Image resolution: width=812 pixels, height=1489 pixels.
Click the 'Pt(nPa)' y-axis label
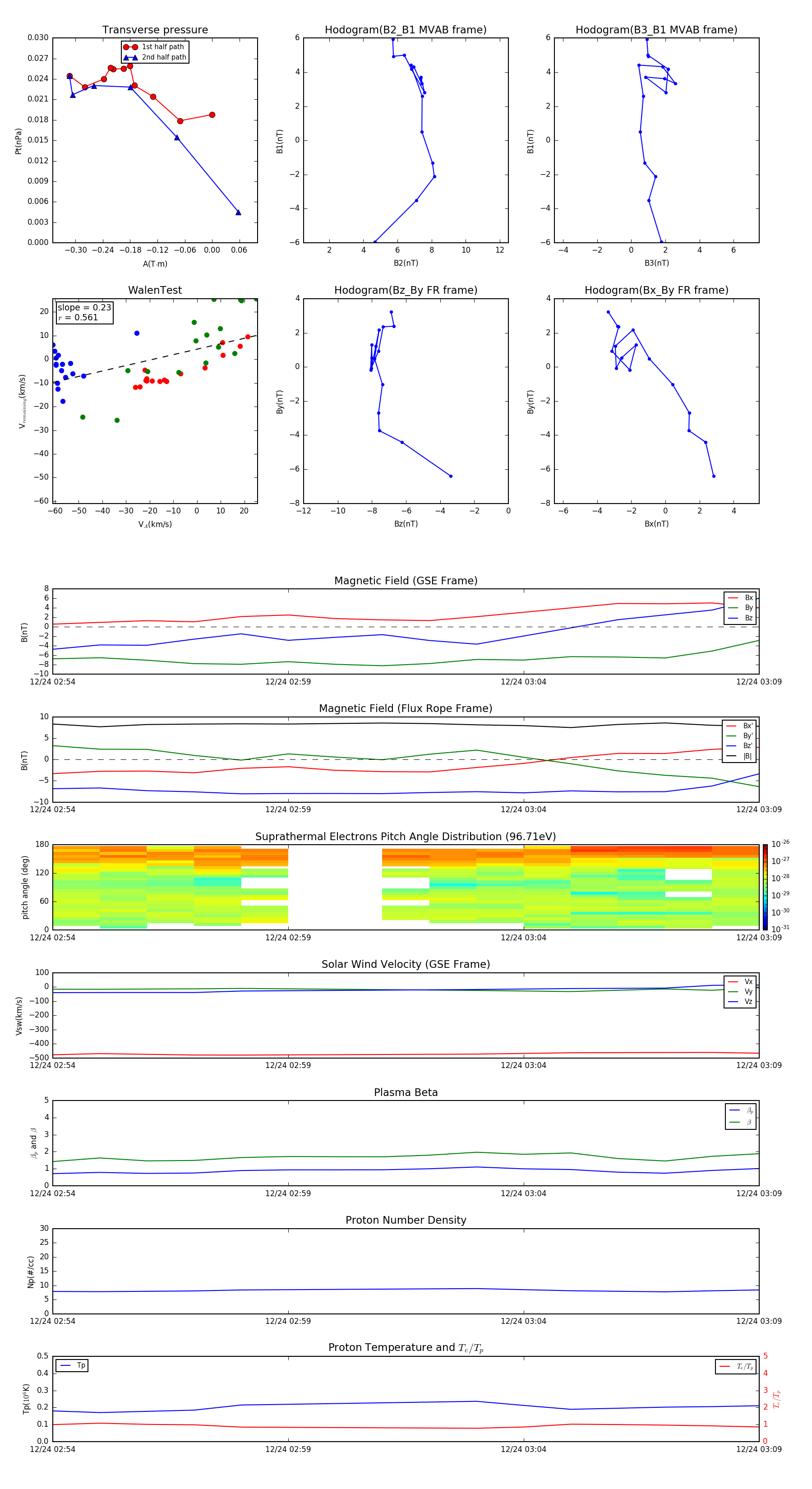(x=18, y=141)
